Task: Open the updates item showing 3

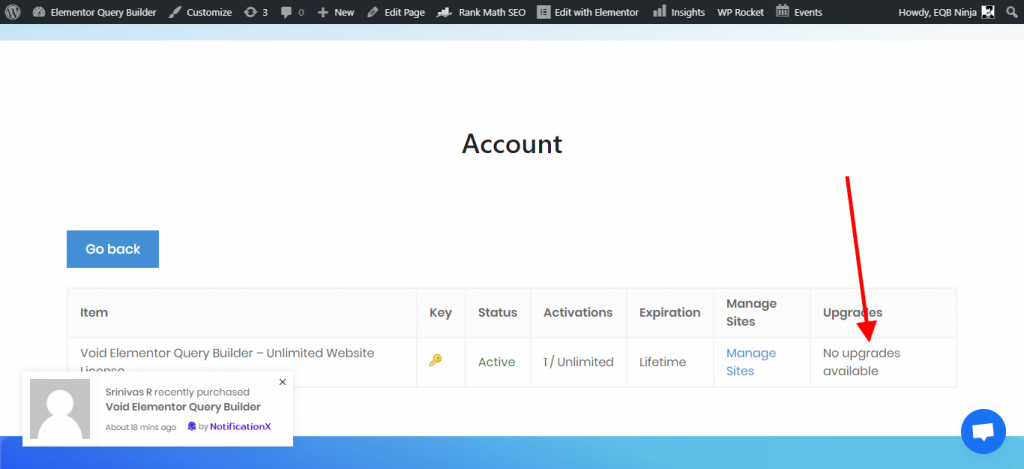Action: [x=256, y=12]
